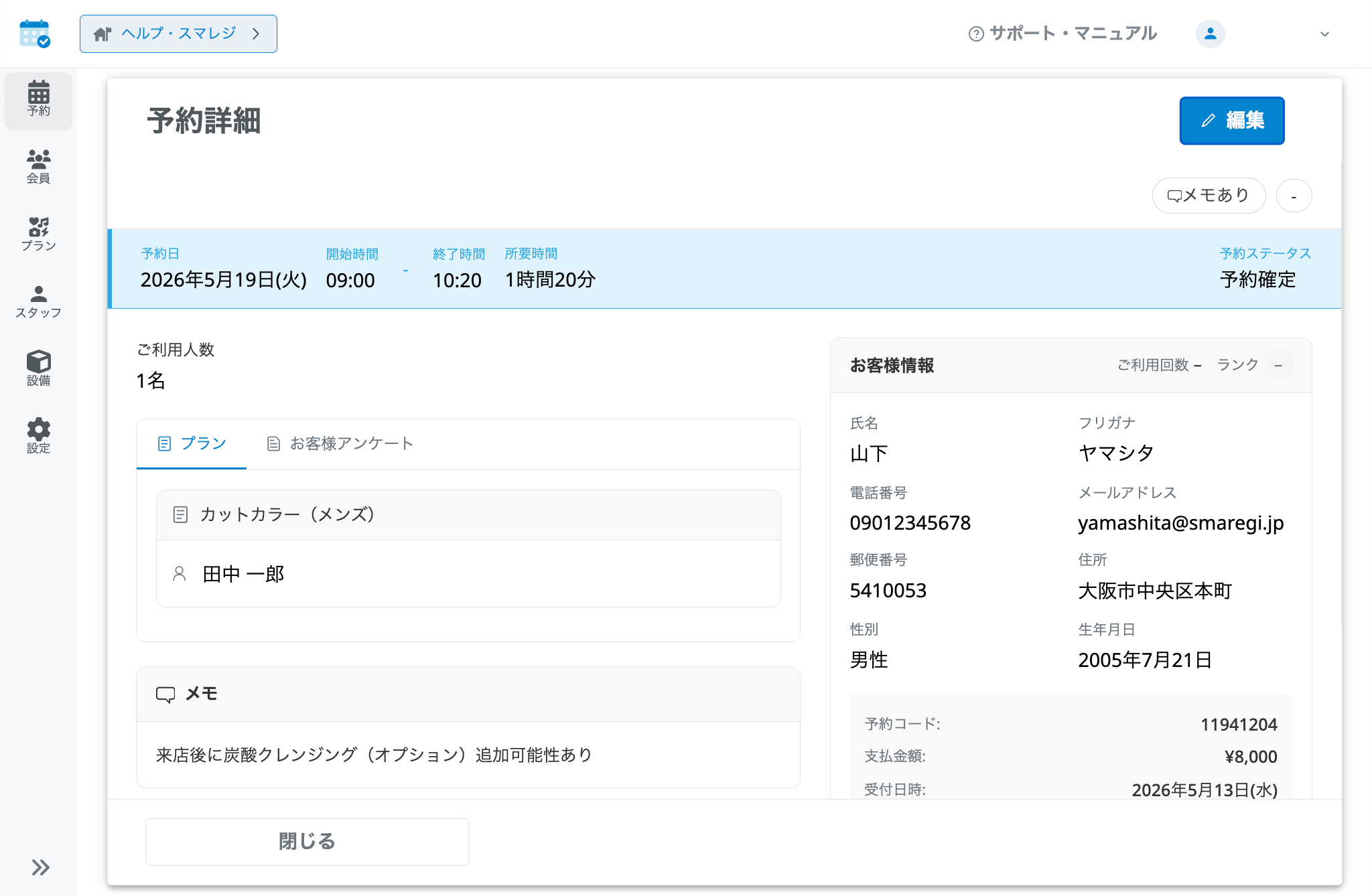Click the email yamashita@smaregi.jp
The height and width of the screenshot is (896, 1372).
point(1180,523)
